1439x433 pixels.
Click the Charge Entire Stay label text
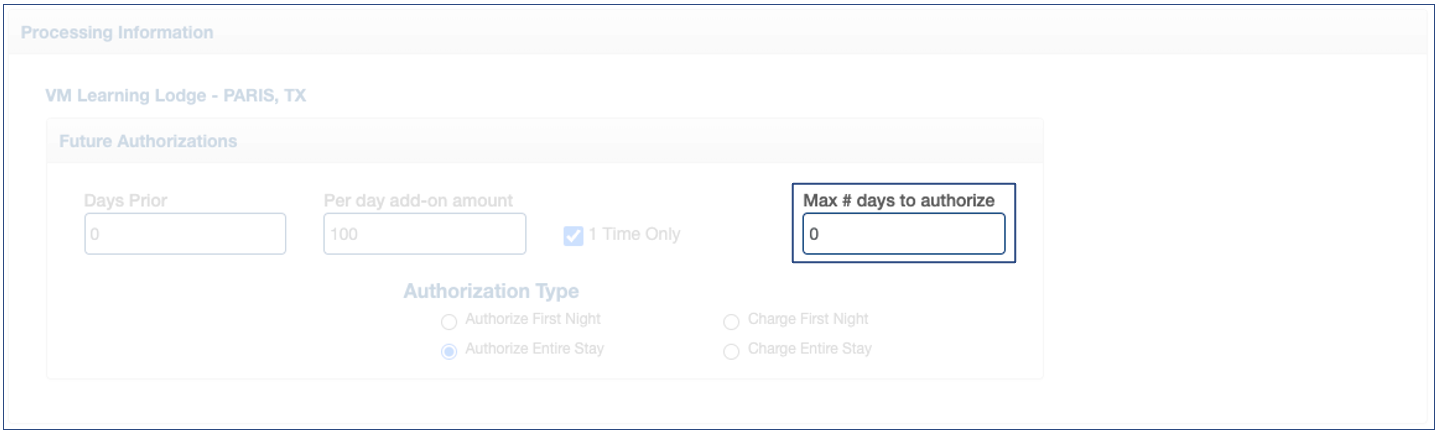click(810, 349)
